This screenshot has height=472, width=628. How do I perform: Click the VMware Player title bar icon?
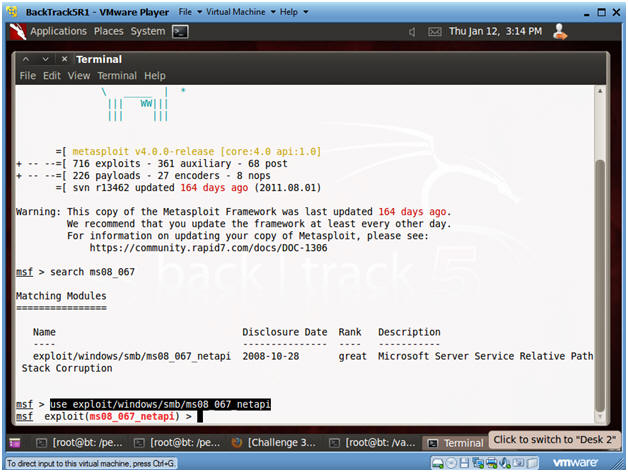tap(12, 12)
